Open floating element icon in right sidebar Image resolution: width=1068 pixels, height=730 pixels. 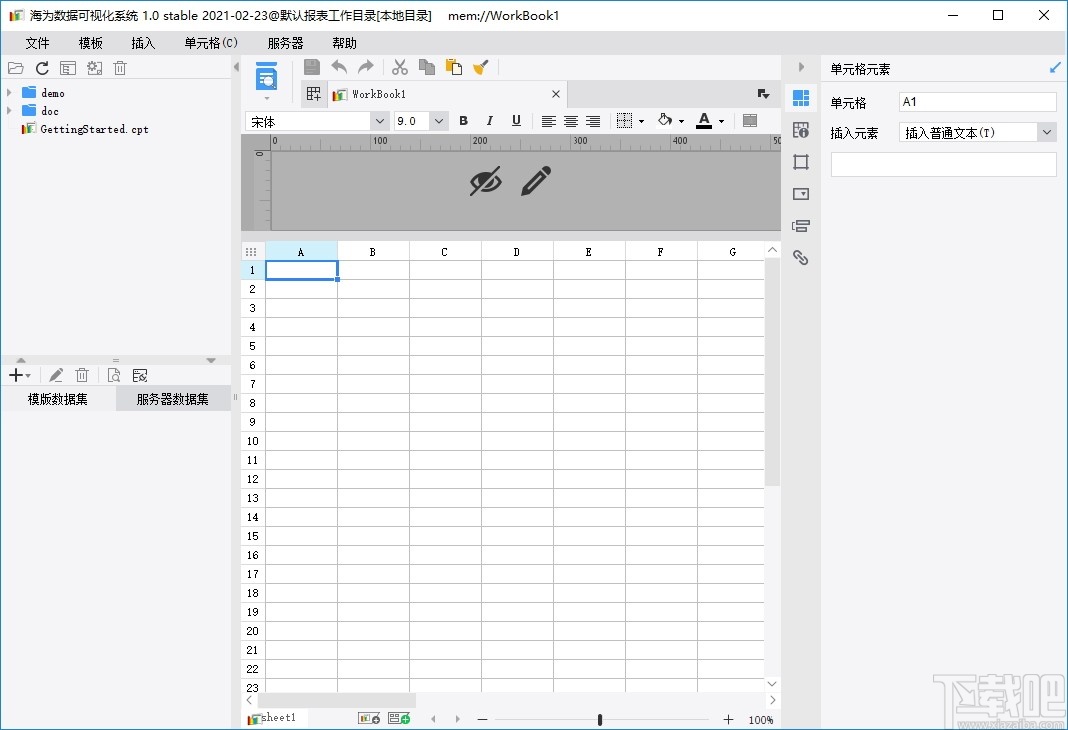[801, 162]
